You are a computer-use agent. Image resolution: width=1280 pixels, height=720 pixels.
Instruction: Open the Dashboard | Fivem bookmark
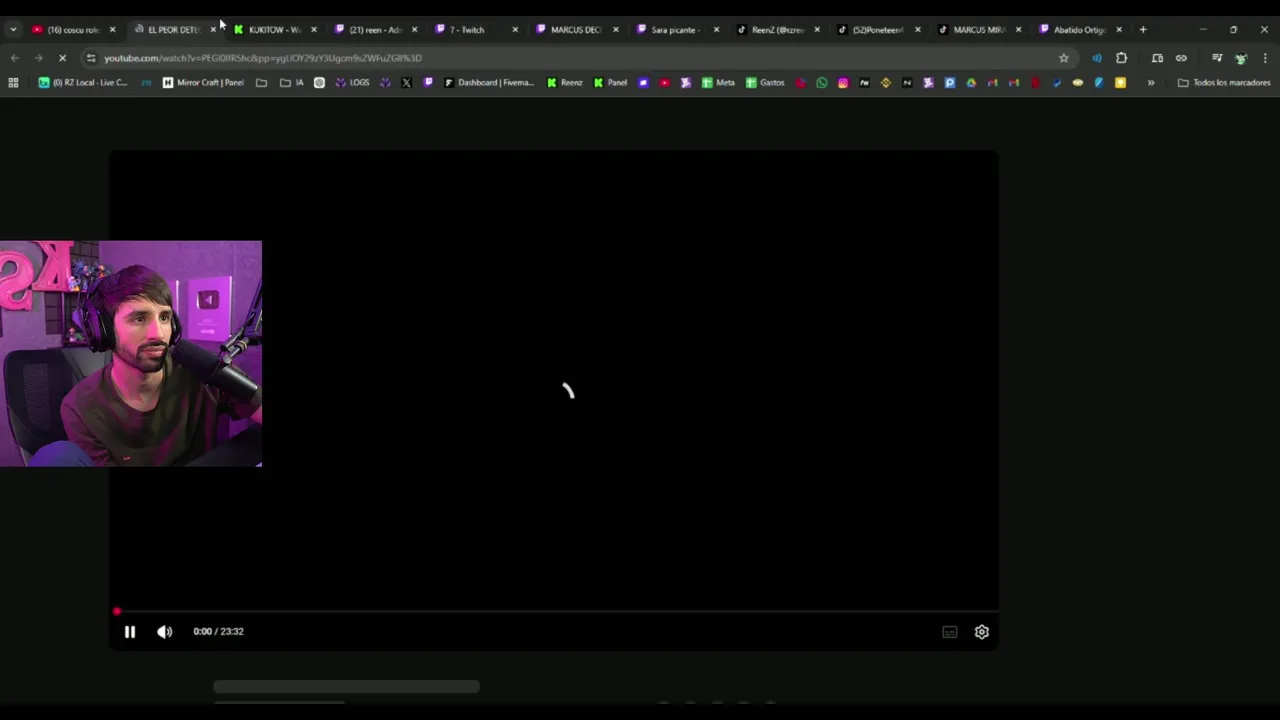coord(489,83)
